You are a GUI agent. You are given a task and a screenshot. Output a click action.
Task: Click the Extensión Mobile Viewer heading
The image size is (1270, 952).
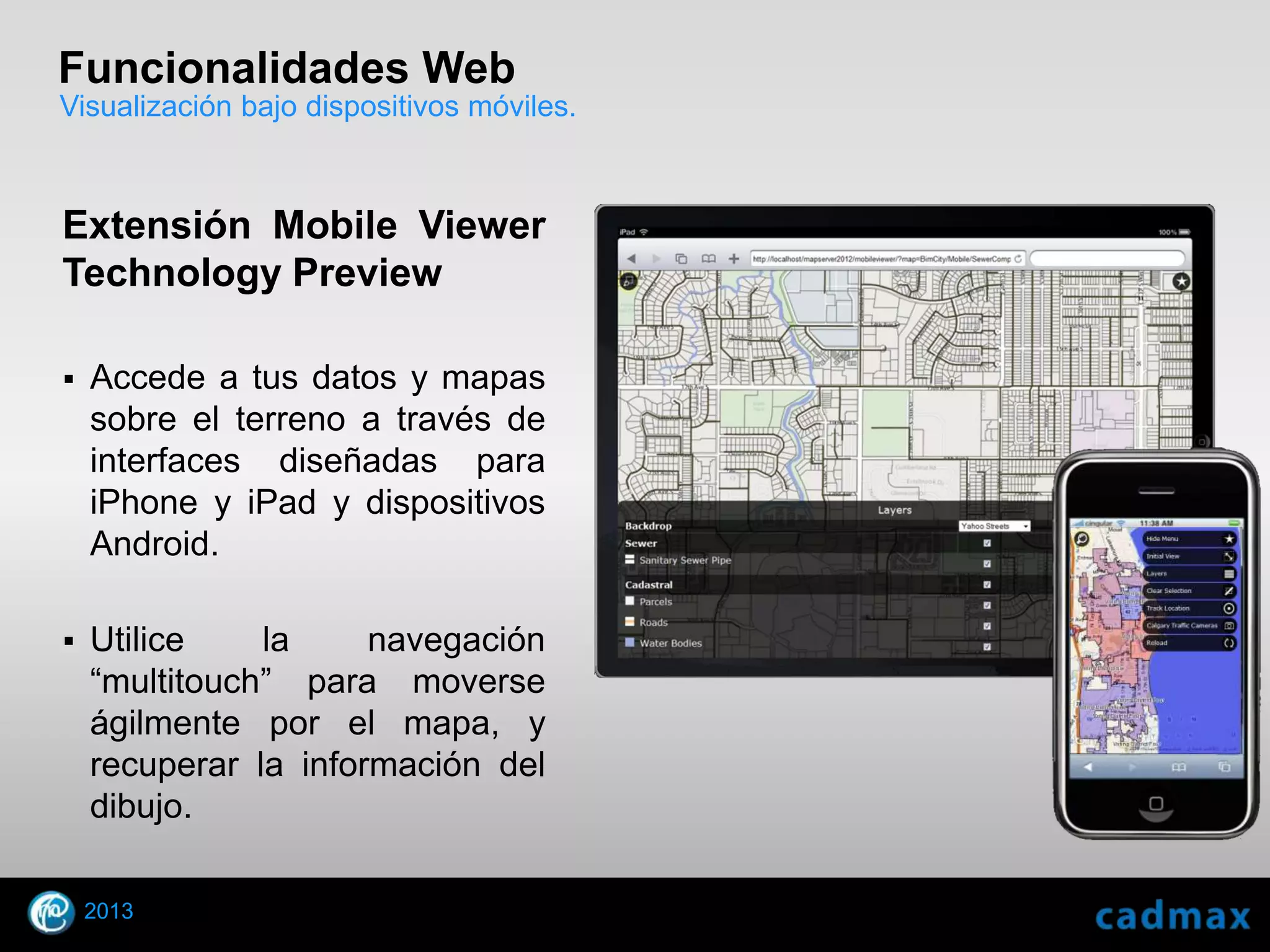(x=304, y=249)
